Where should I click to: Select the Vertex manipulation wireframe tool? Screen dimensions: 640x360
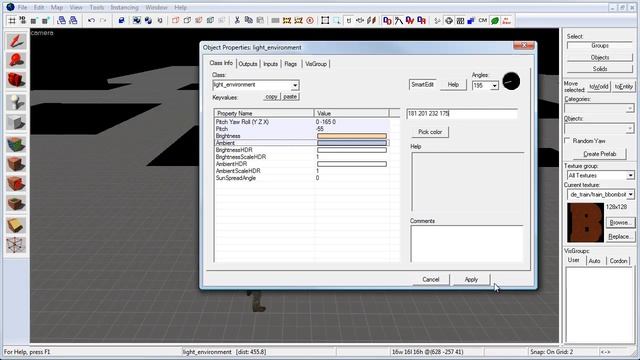tap(16, 245)
